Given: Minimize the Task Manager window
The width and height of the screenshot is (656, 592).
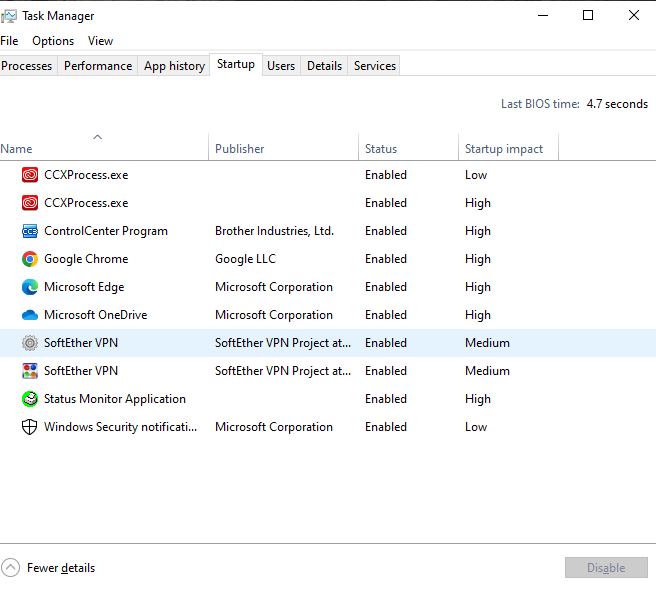Looking at the screenshot, I should [x=543, y=16].
